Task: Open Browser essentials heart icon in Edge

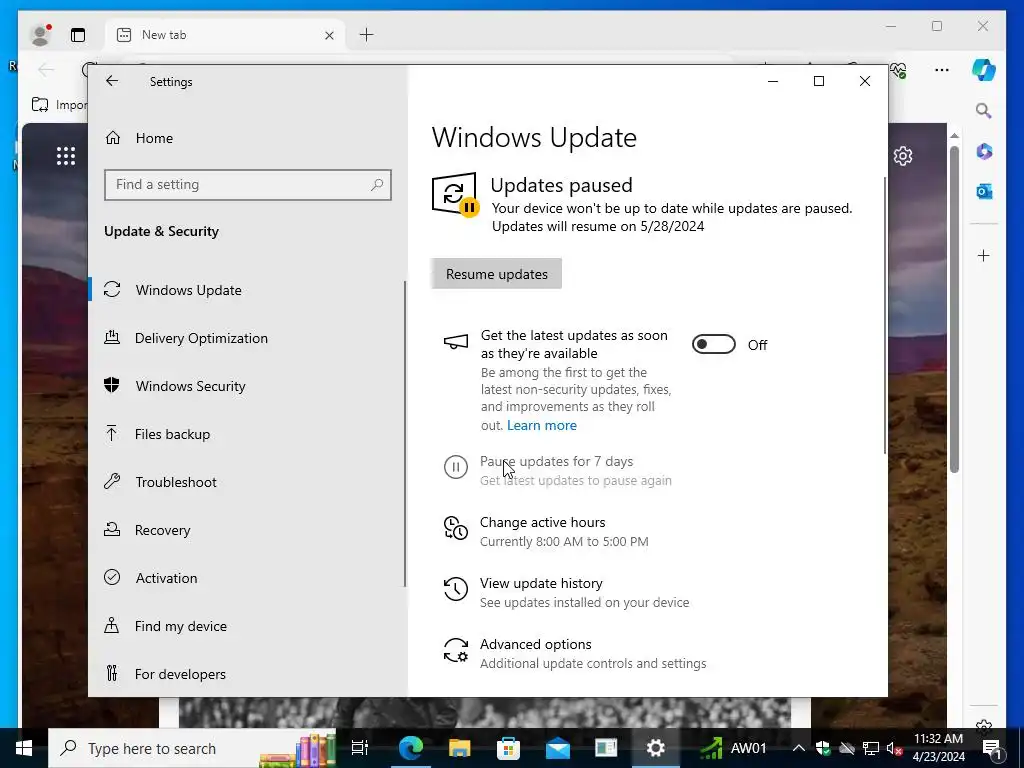Action: pyautogui.click(x=899, y=70)
